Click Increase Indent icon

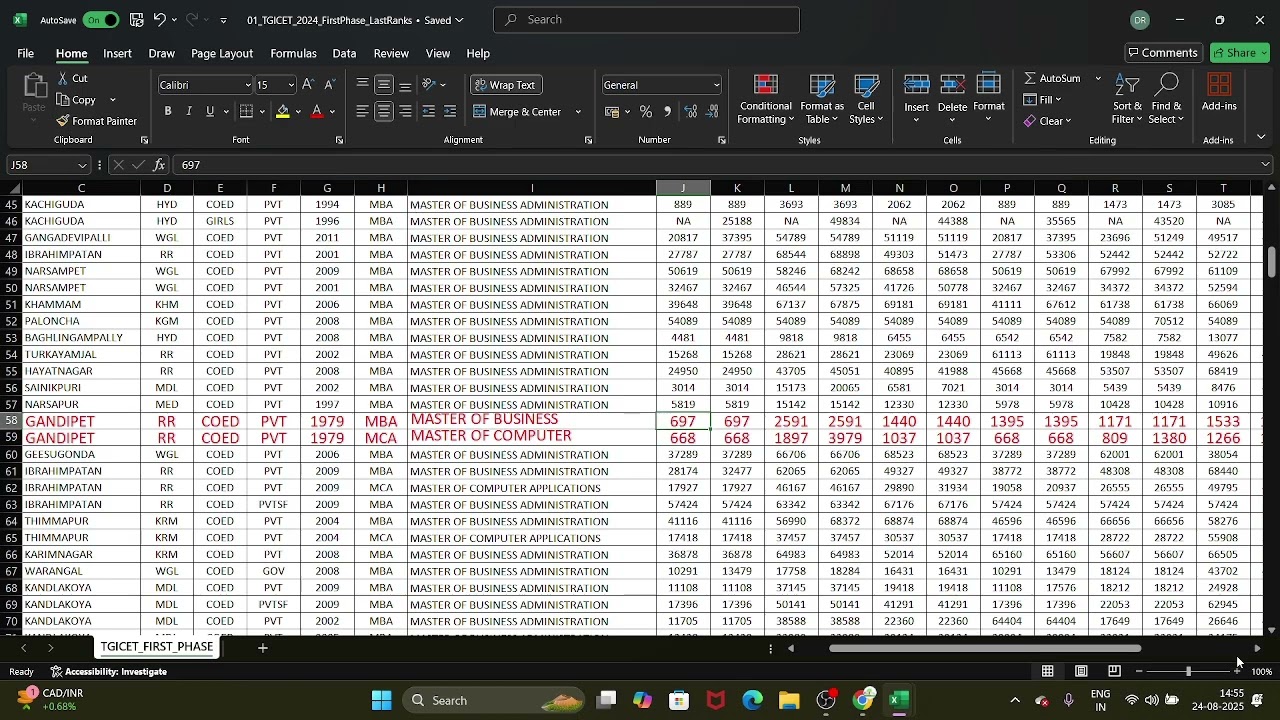pos(450,111)
